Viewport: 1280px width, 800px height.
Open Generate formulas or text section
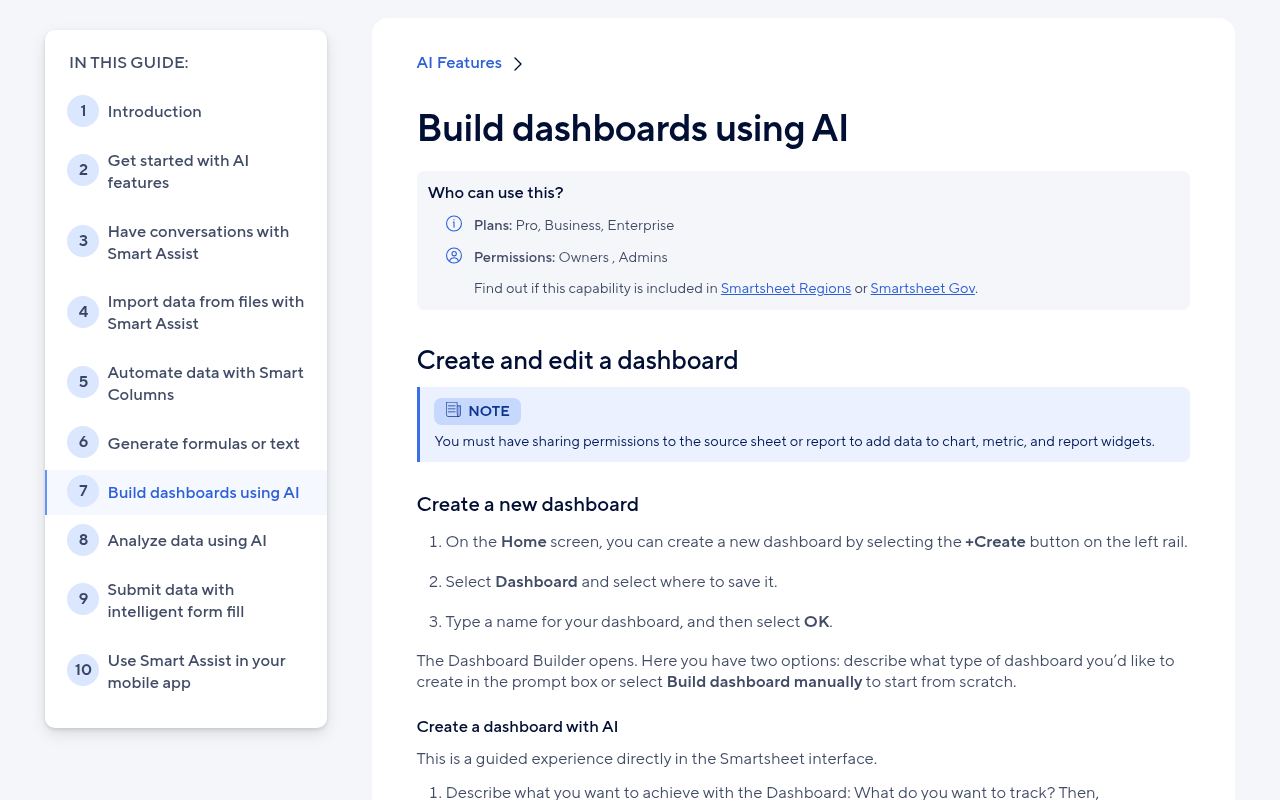[204, 444]
